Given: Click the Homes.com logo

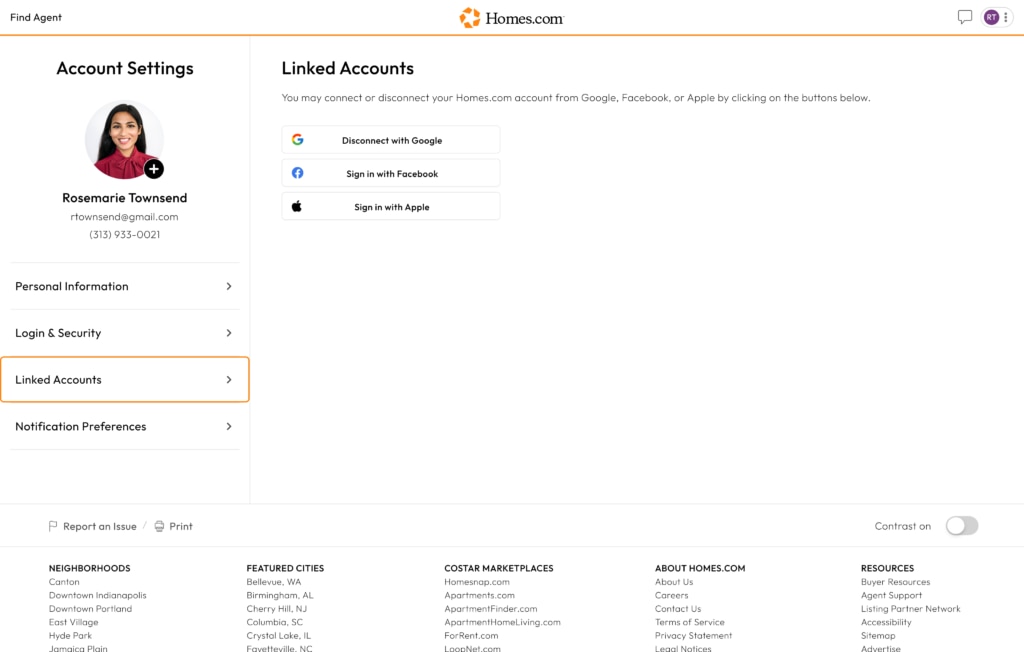Looking at the screenshot, I should click(x=512, y=17).
